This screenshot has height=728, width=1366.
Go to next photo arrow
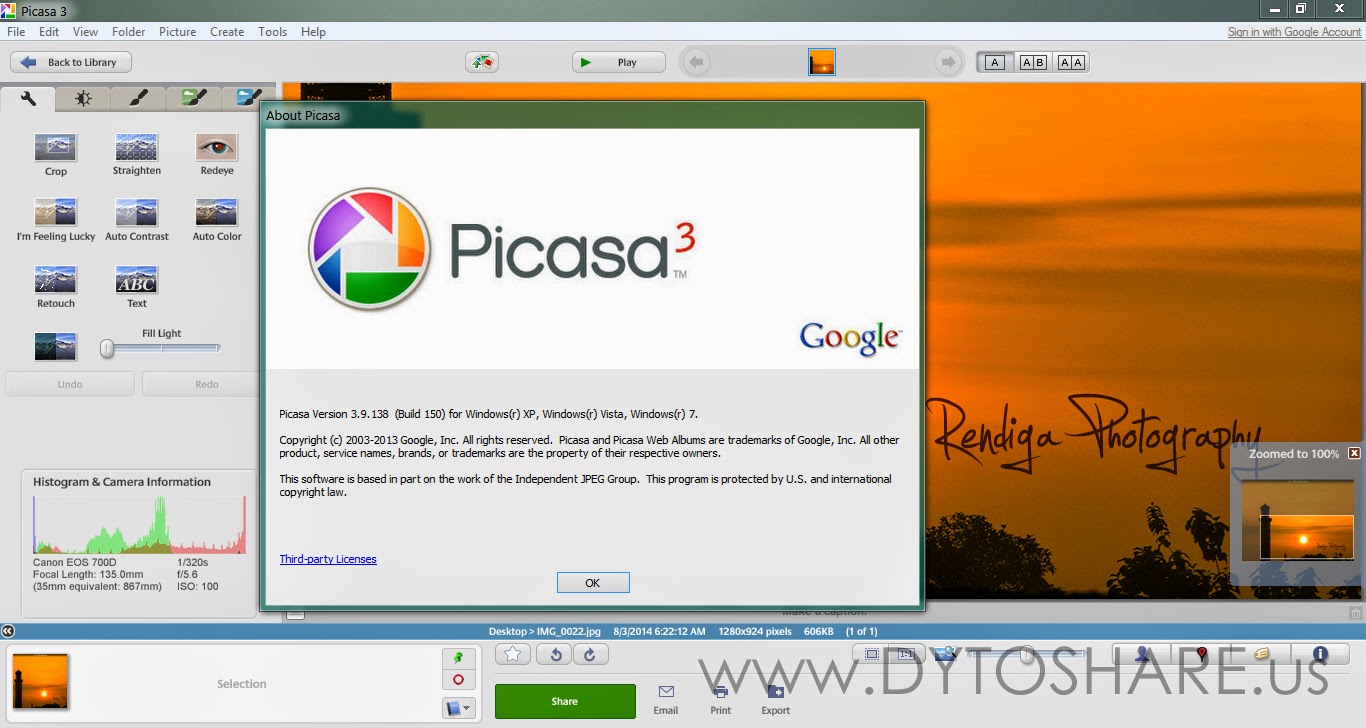(947, 62)
